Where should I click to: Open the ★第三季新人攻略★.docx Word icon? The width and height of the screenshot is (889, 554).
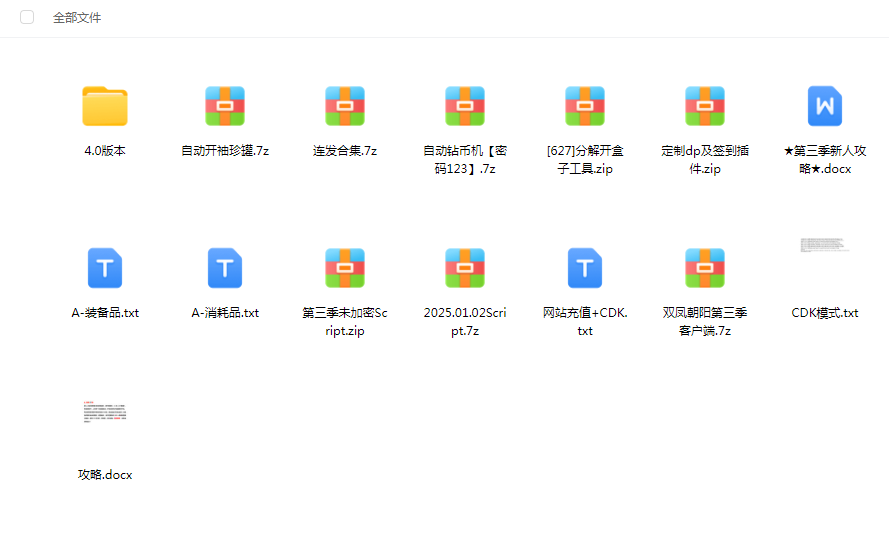825,106
